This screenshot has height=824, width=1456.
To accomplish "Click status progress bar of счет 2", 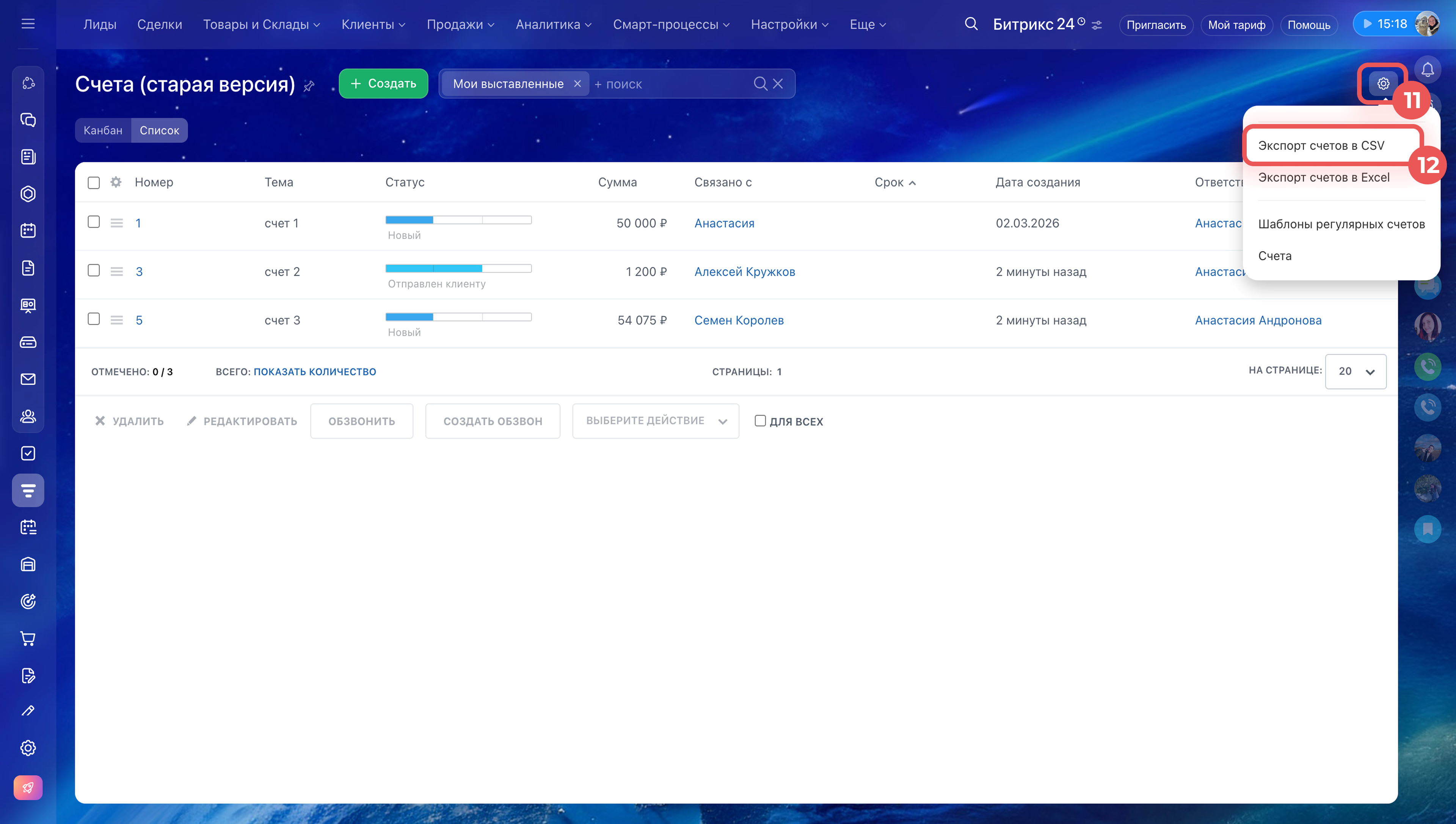I will click(458, 268).
